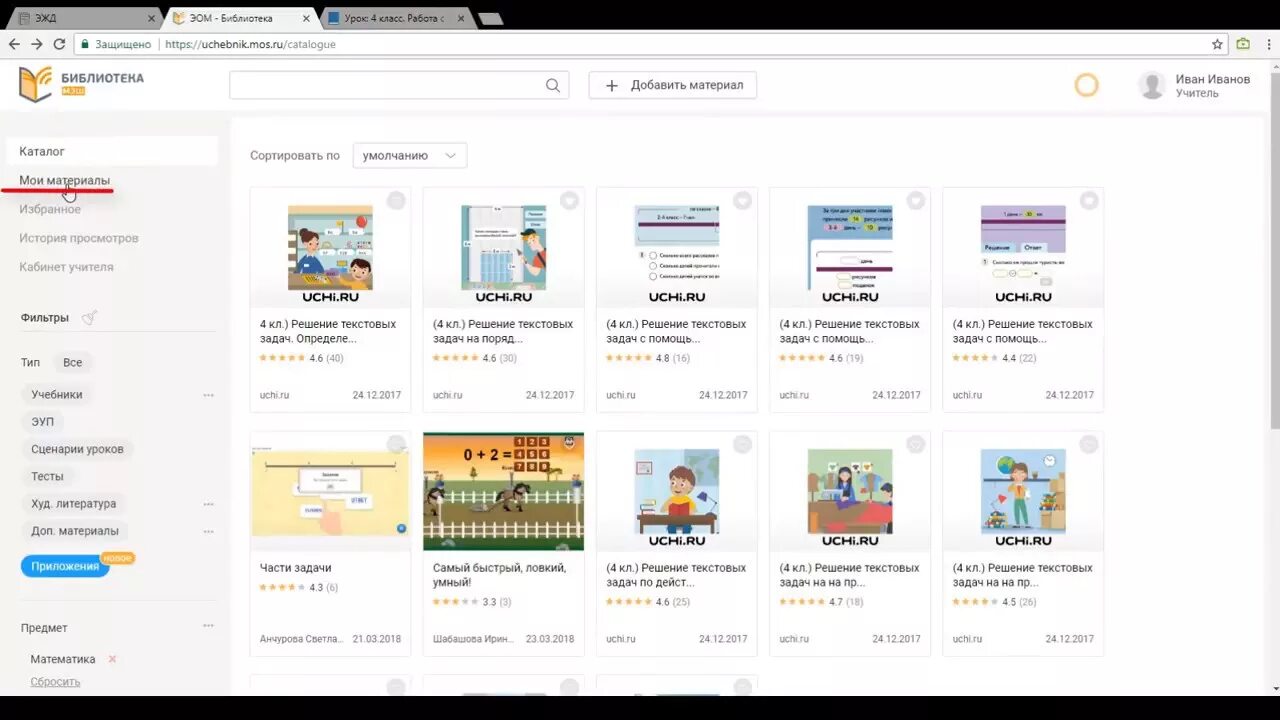
Task: Filter by Учебники type
Action: click(x=57, y=395)
